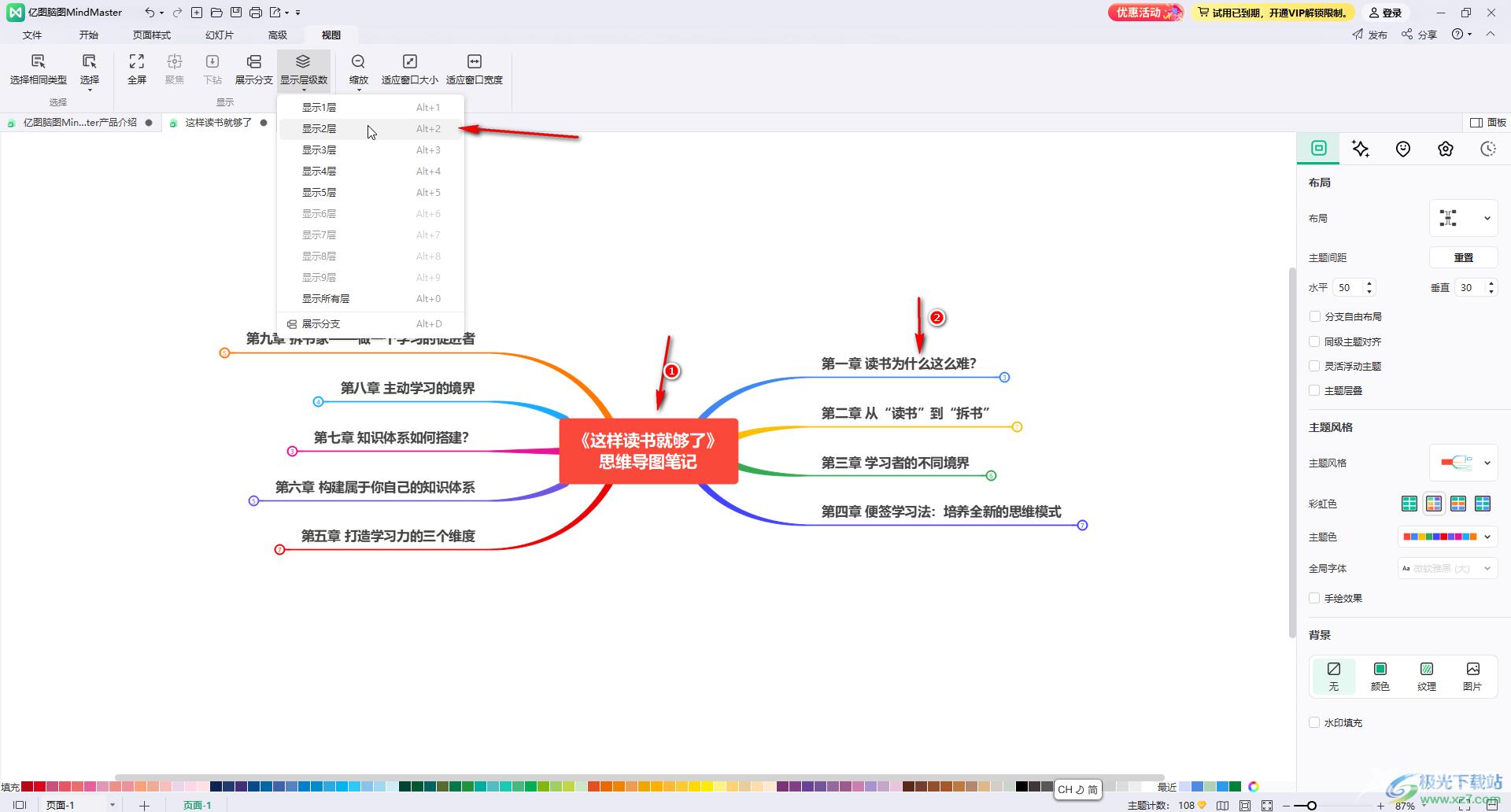Open the AI sparkle tab in right panel
Screen dimensions: 1511x812
pos(1361,149)
